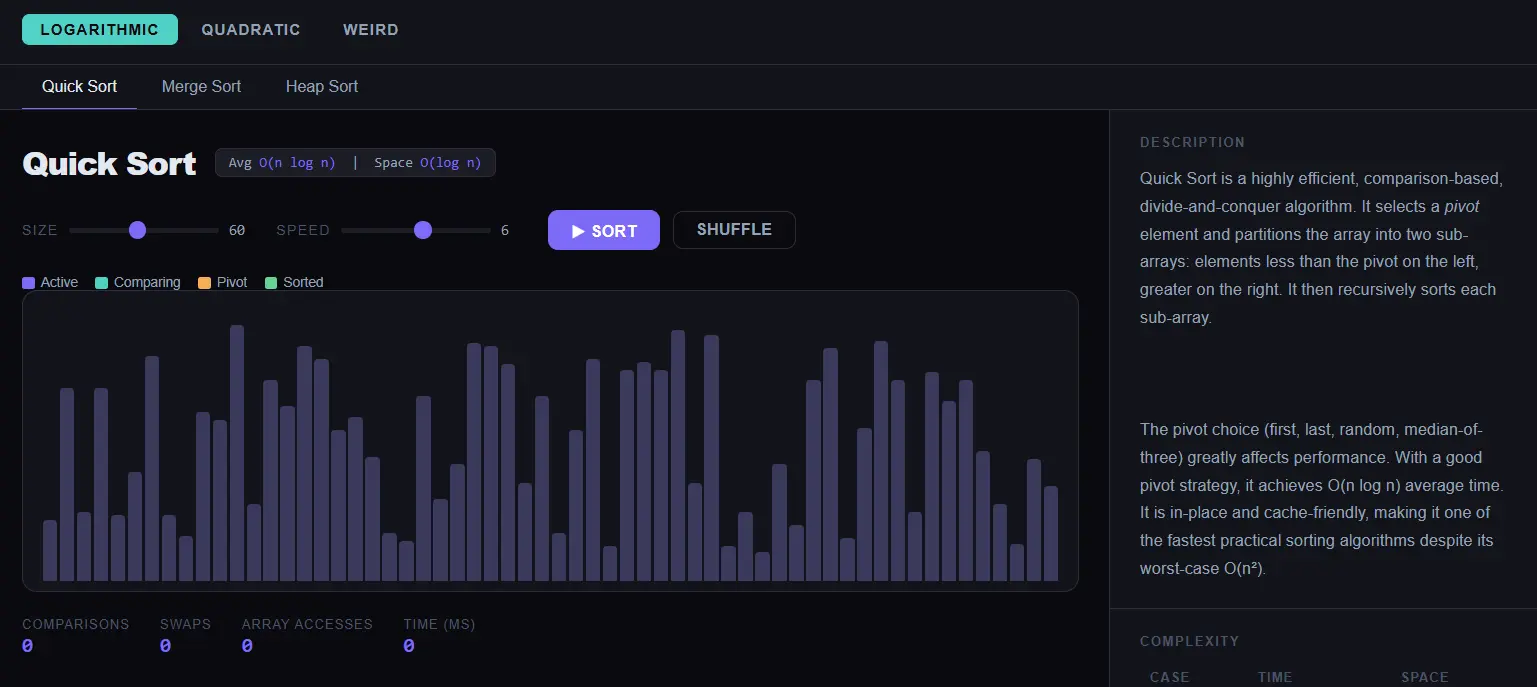
Task: Click the 'Space O(log n)' badge text
Action: pyautogui.click(x=428, y=163)
